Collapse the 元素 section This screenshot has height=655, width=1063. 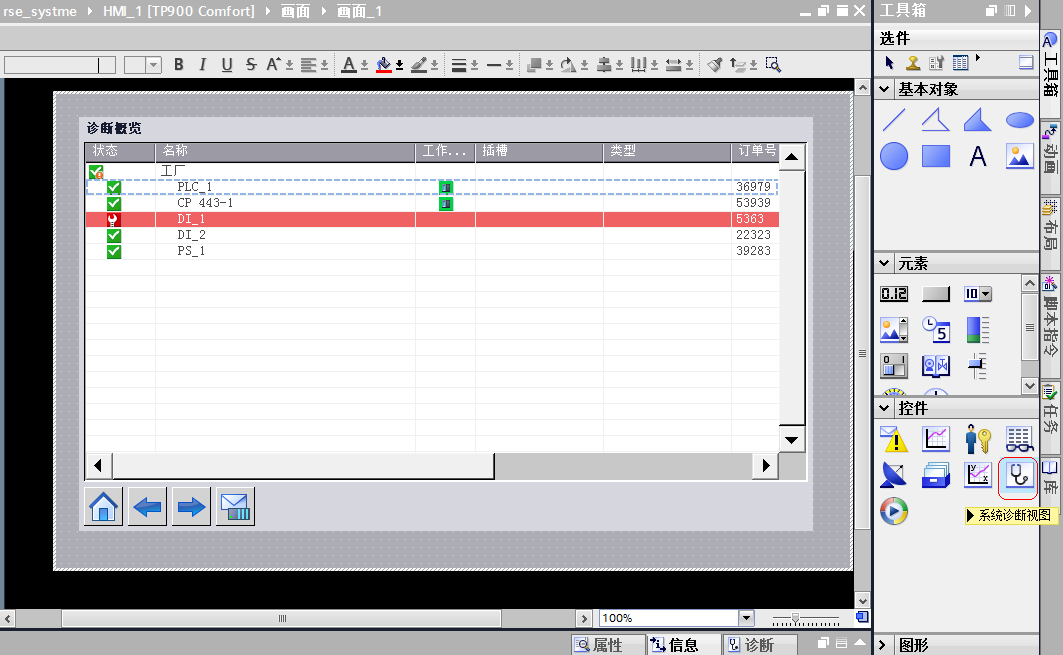[884, 263]
